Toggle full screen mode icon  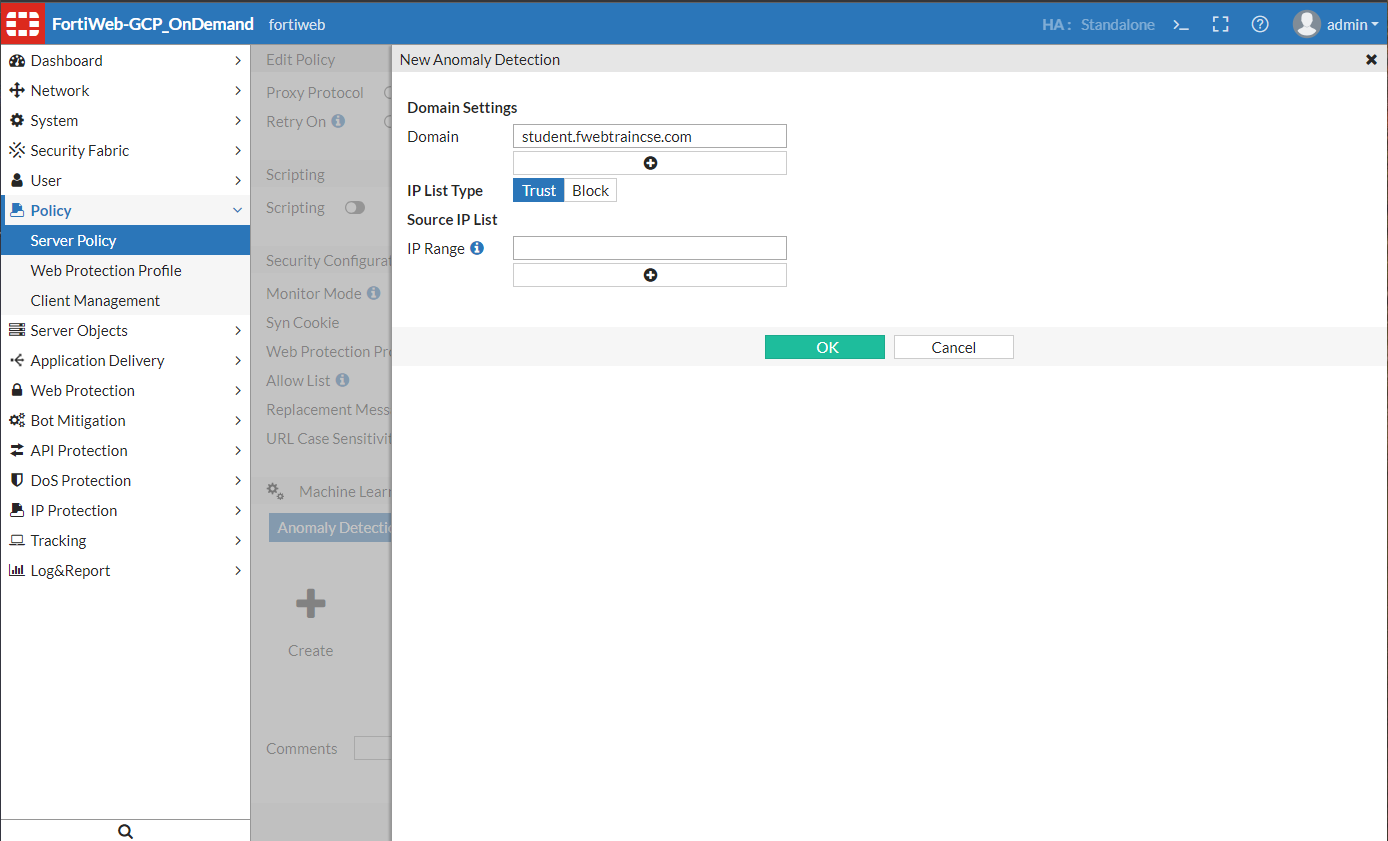click(x=1220, y=24)
